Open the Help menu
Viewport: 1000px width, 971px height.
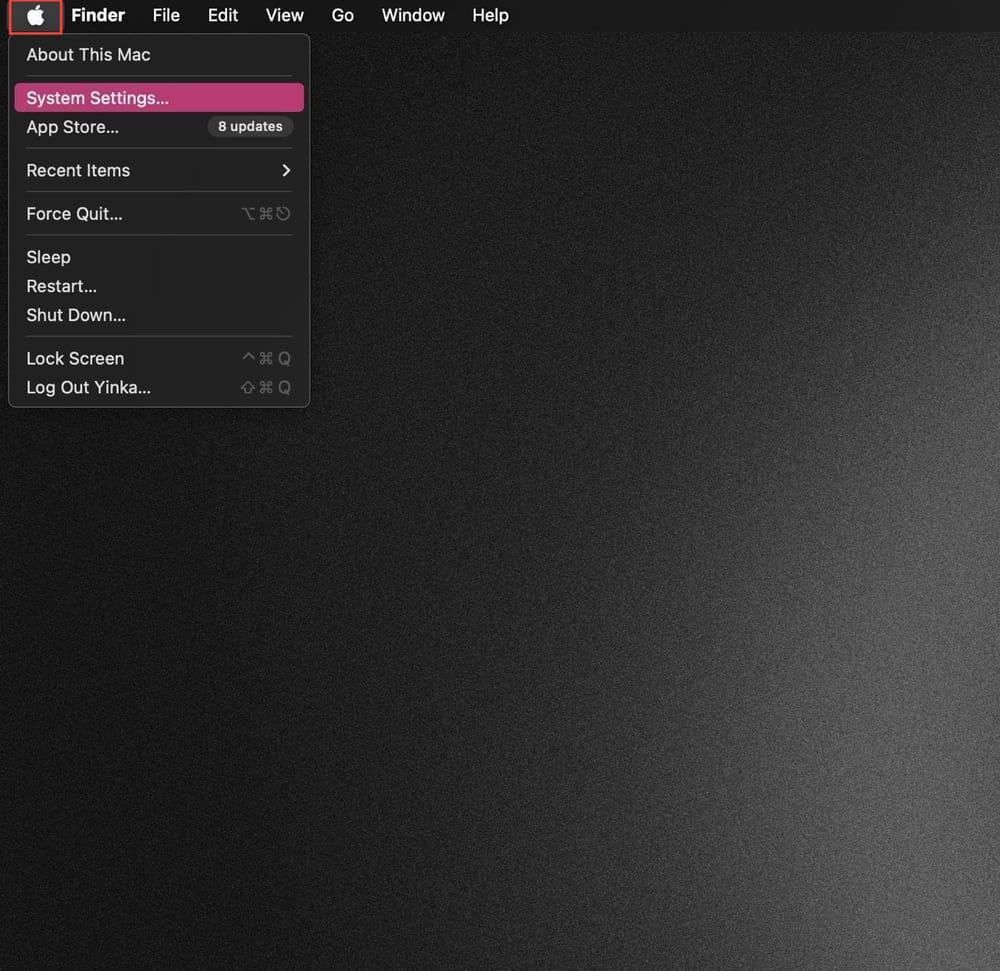[490, 16]
